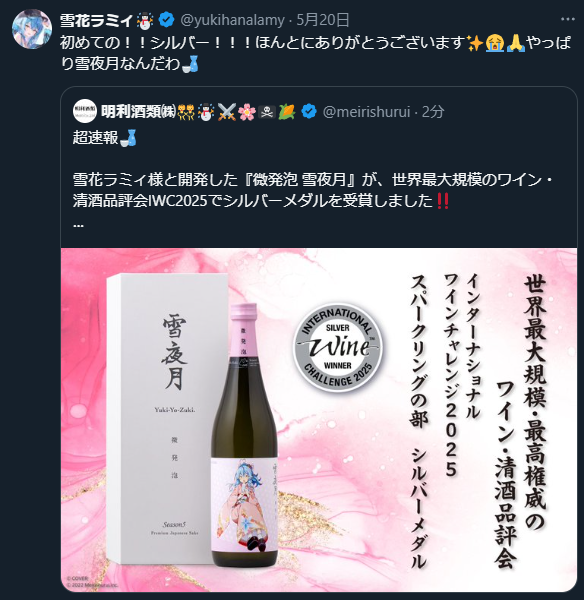Click the snowman emoji beside 雪花ラミィ's name

tap(145, 20)
